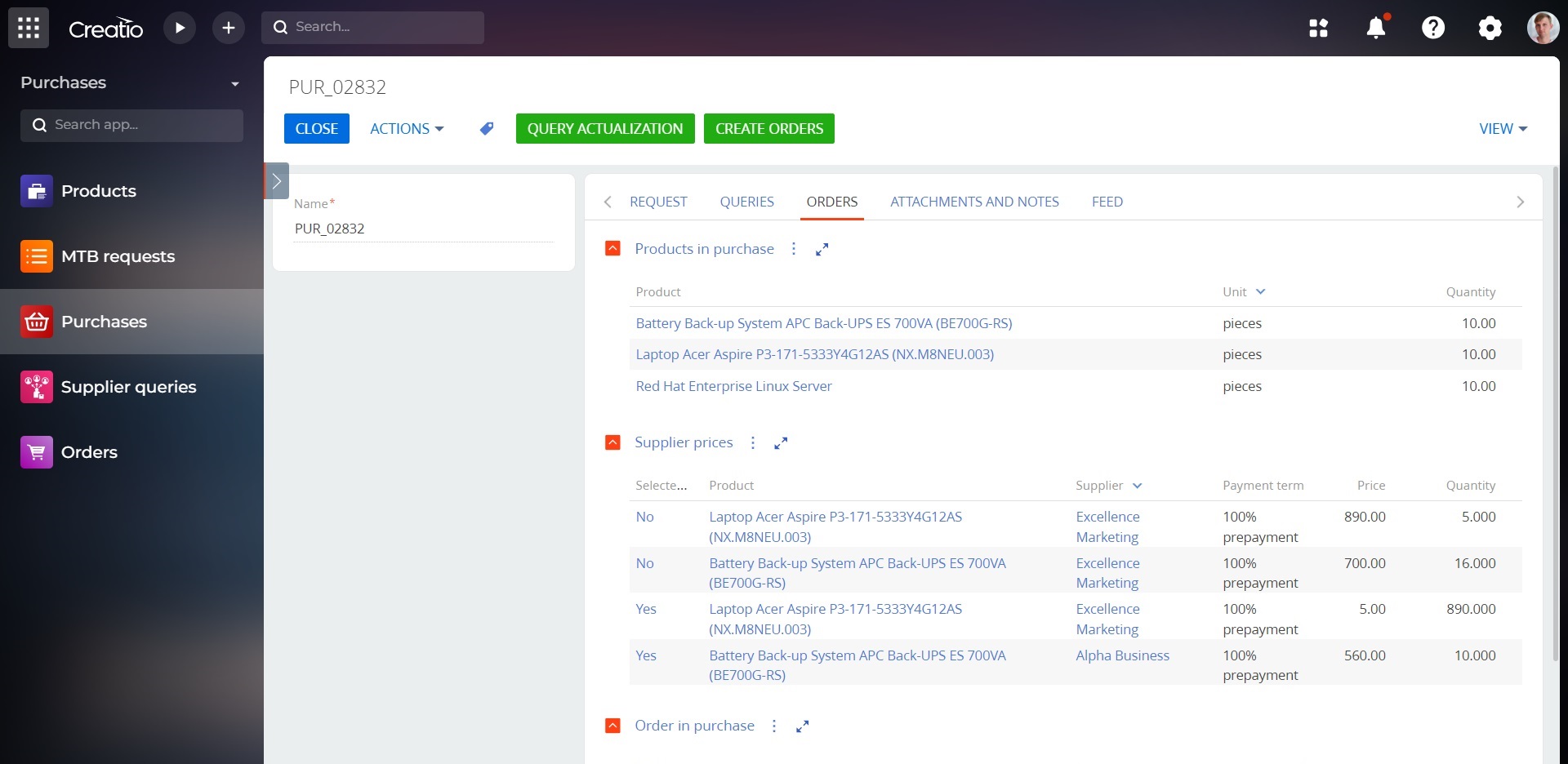
Task: Select the ORDERS tab
Action: (x=831, y=202)
